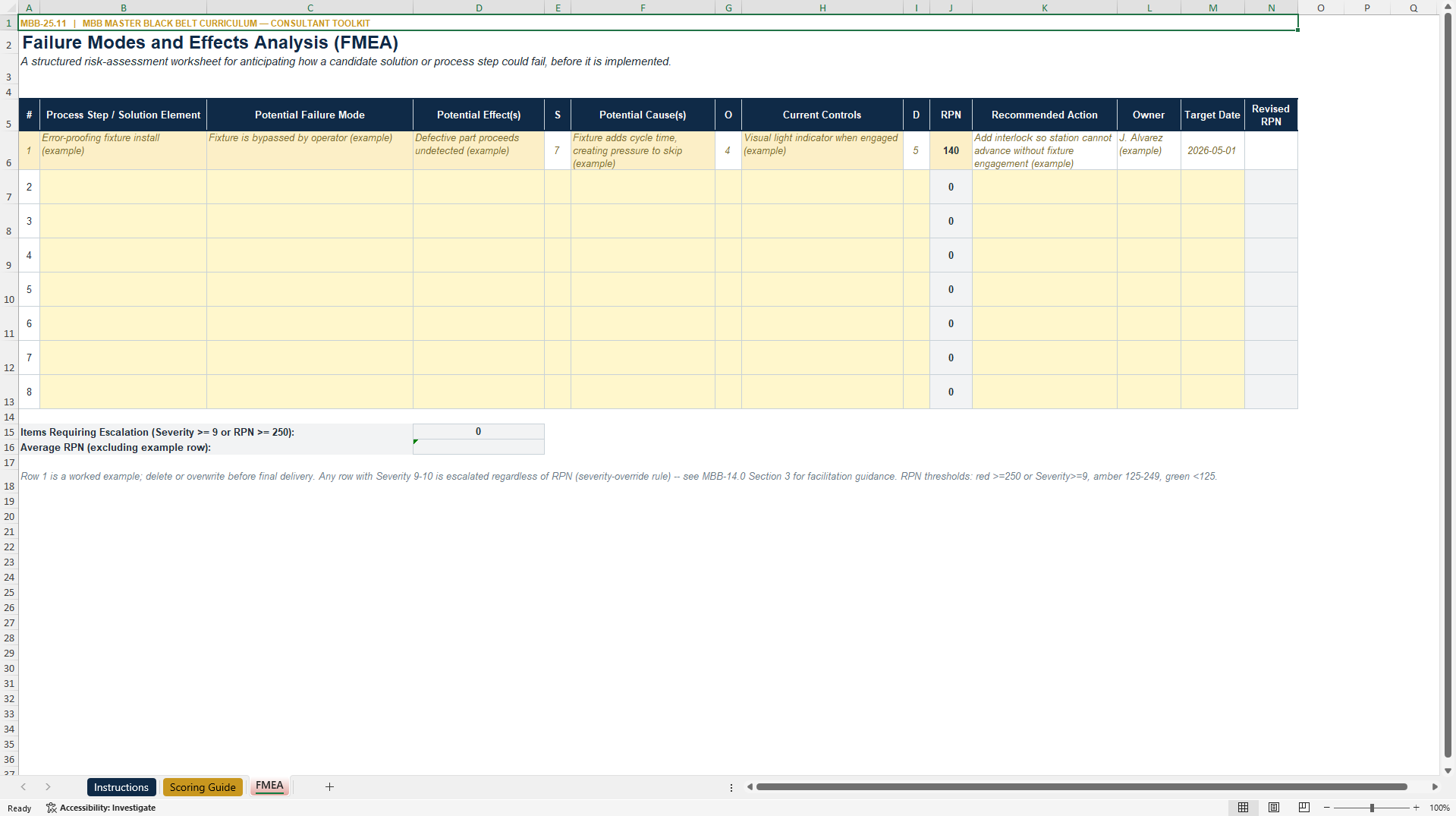Image resolution: width=1456 pixels, height=816 pixels.
Task: Click the Row 1 worked example footnote
Action: pos(618,476)
